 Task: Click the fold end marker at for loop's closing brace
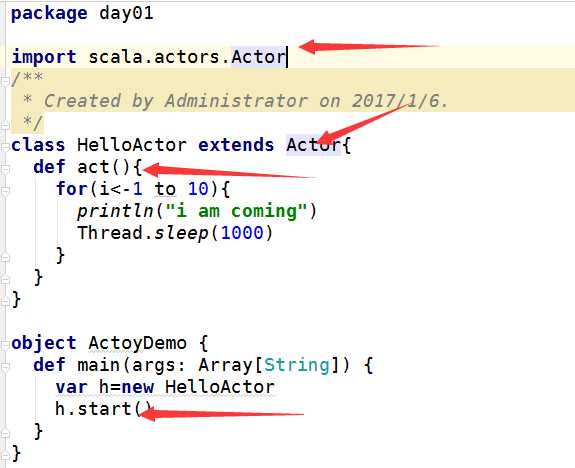pos(5,257)
